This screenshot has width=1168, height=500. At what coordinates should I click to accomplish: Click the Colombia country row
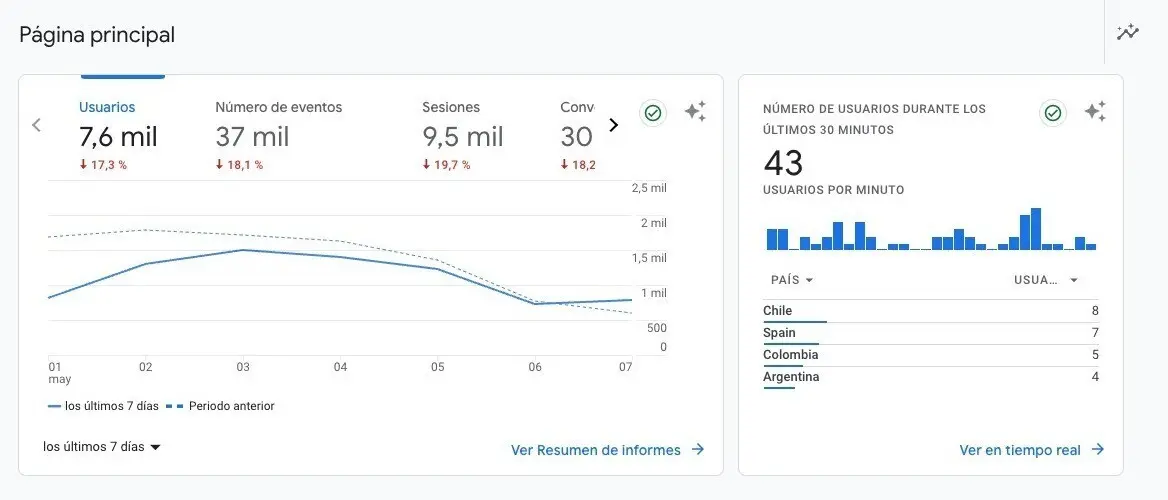[930, 355]
